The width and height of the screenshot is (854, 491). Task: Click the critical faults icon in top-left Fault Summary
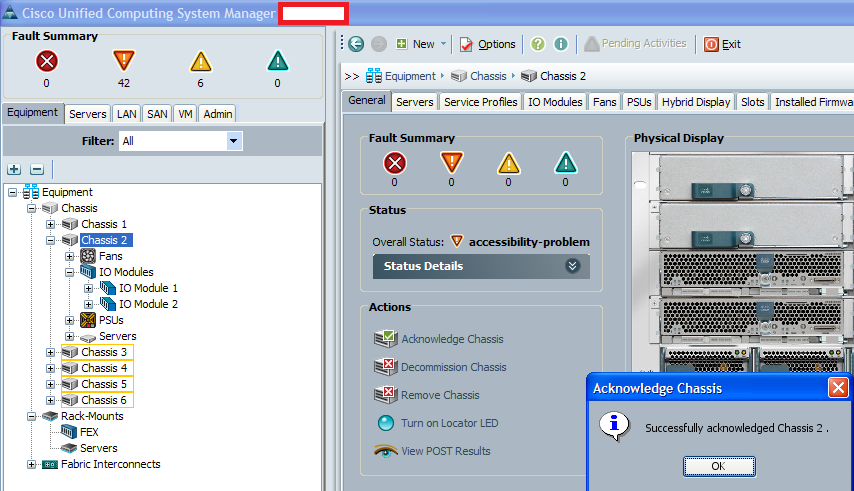click(x=47, y=61)
